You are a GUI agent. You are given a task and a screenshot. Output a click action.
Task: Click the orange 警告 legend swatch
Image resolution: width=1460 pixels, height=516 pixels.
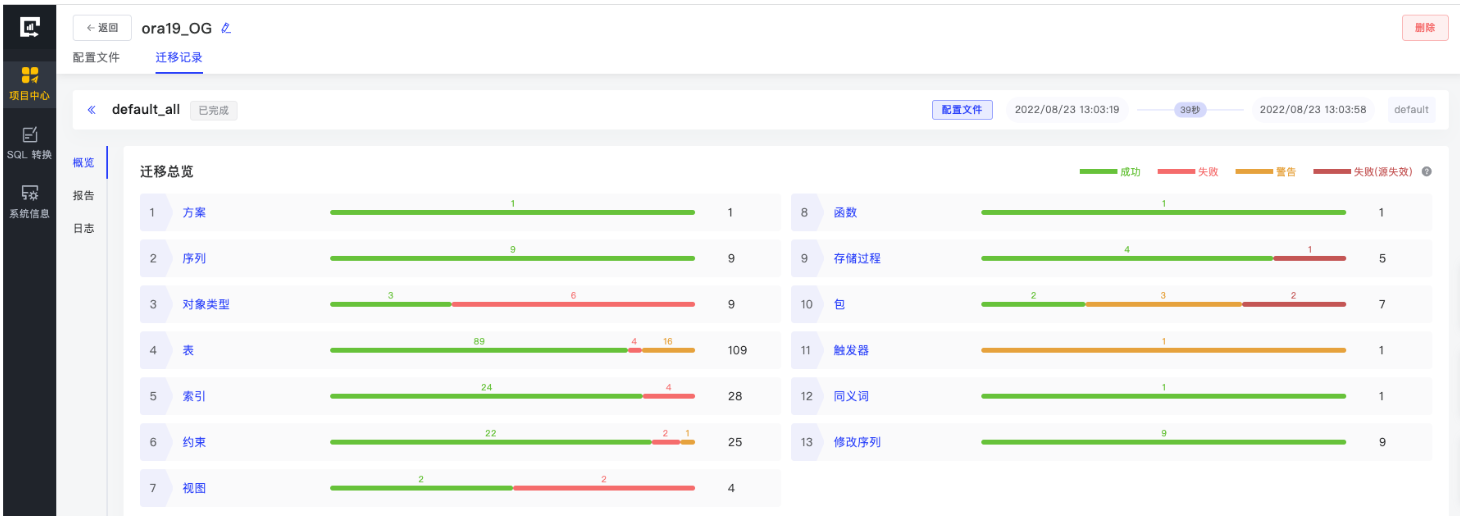pos(1253,172)
